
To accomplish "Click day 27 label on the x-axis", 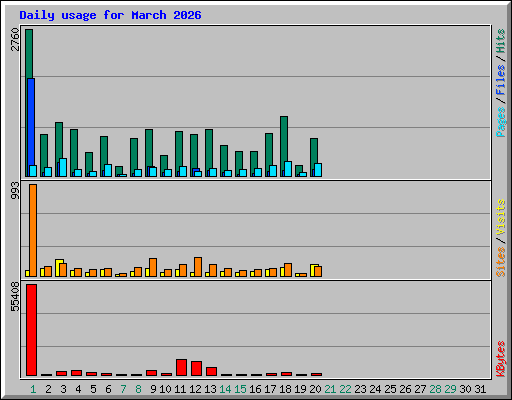I will 420,389.
